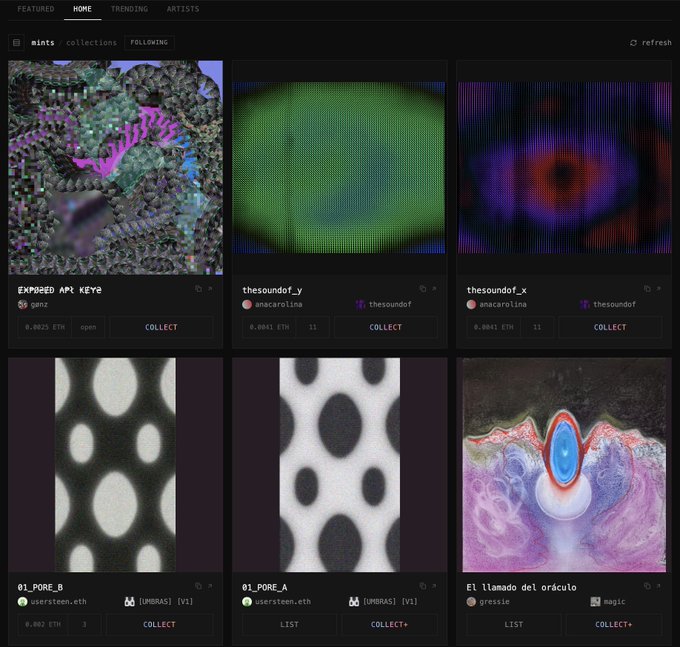Open thesoundof collection on thesoundof_x card

(x=615, y=304)
